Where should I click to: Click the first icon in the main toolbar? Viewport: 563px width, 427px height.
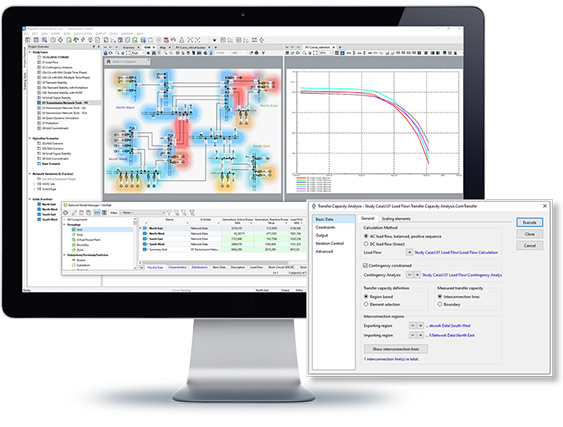28,40
